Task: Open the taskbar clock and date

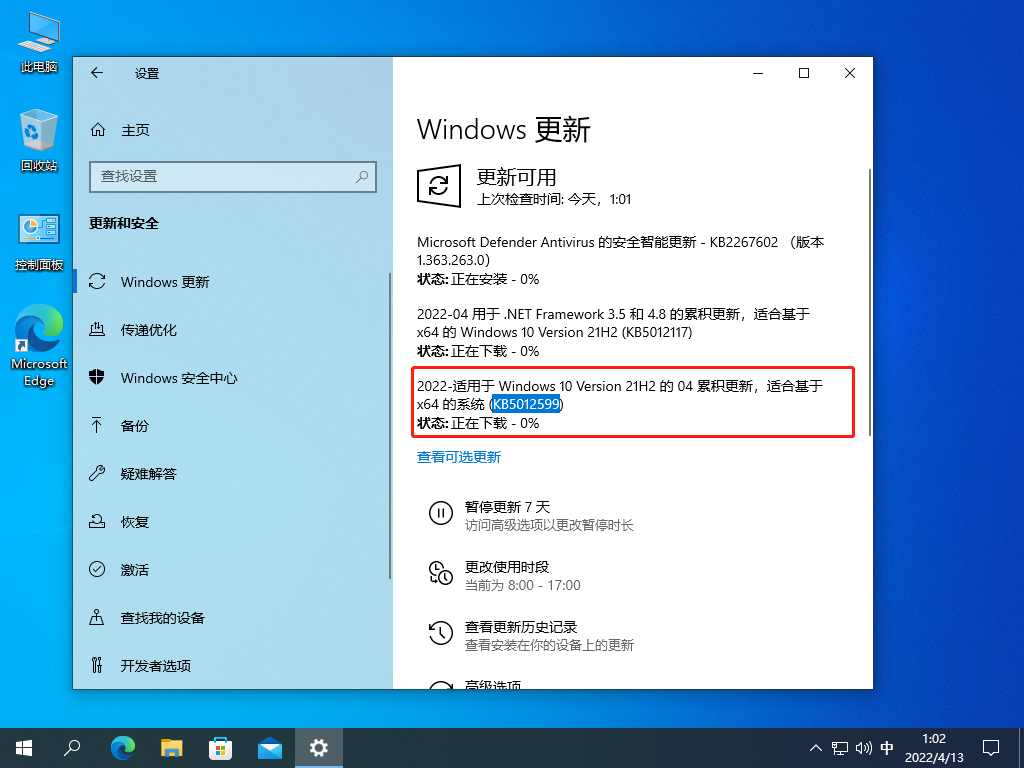Action: 934,748
